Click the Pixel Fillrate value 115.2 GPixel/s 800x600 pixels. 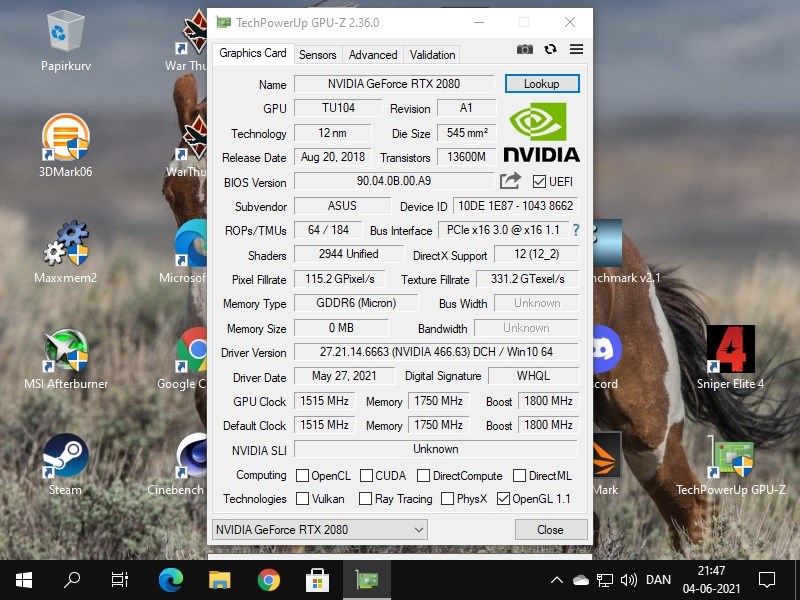point(340,279)
